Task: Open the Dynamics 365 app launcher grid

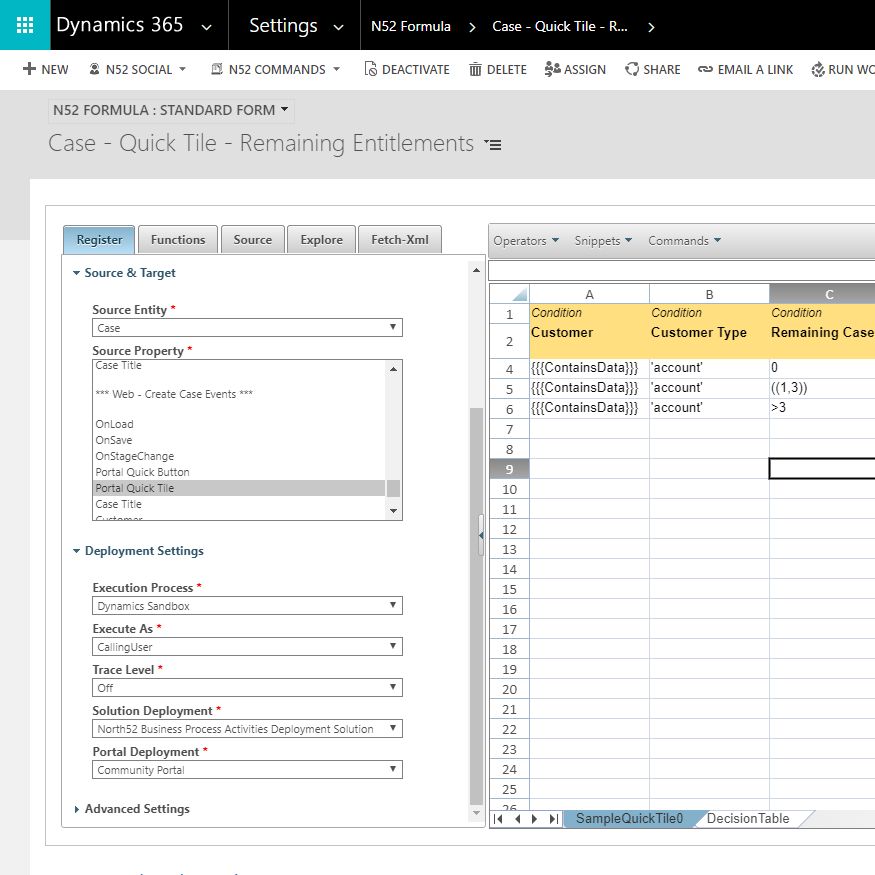Action: (x=25, y=25)
